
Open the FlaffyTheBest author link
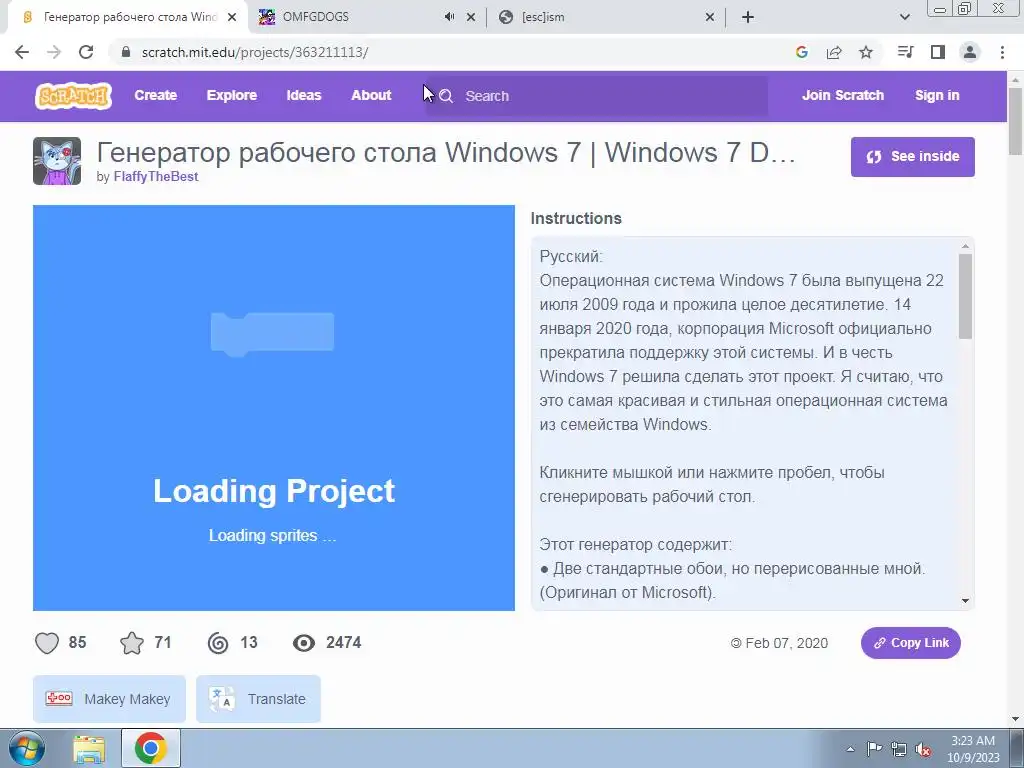pyautogui.click(x=155, y=176)
